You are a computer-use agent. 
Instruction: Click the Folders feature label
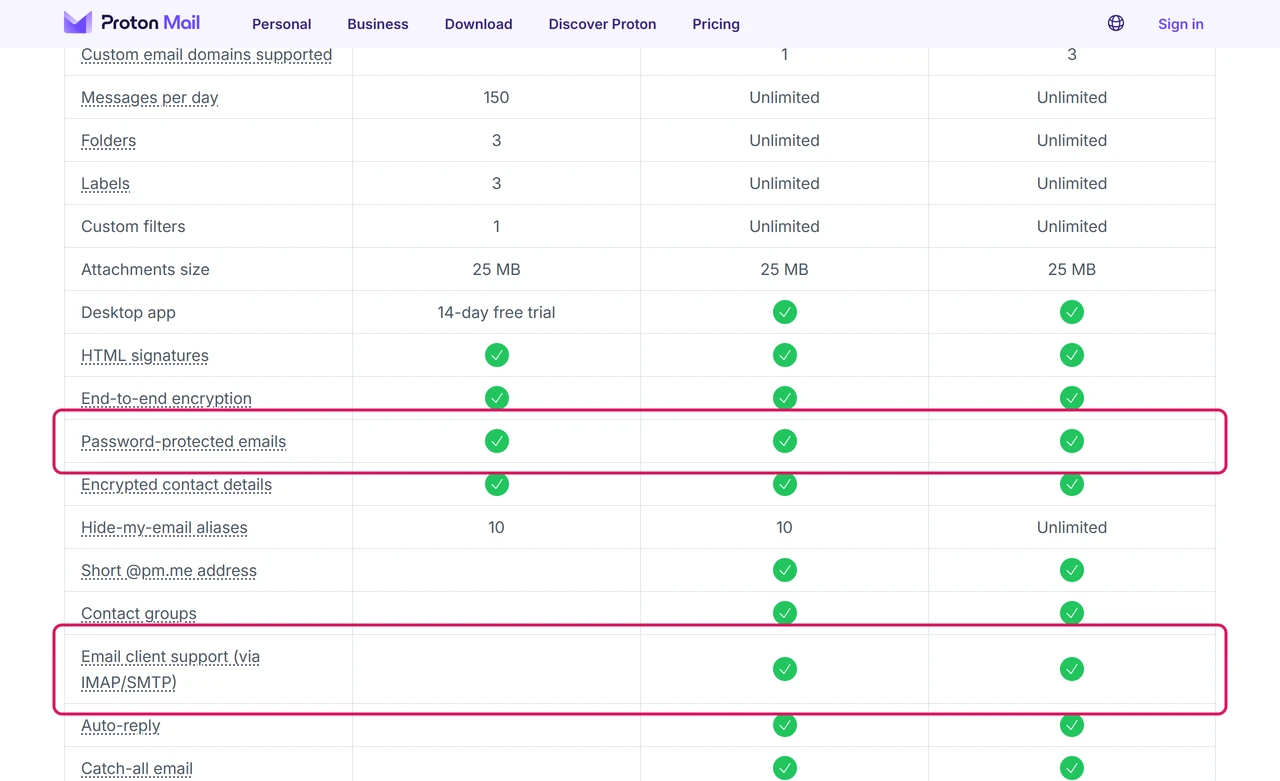[x=108, y=141]
